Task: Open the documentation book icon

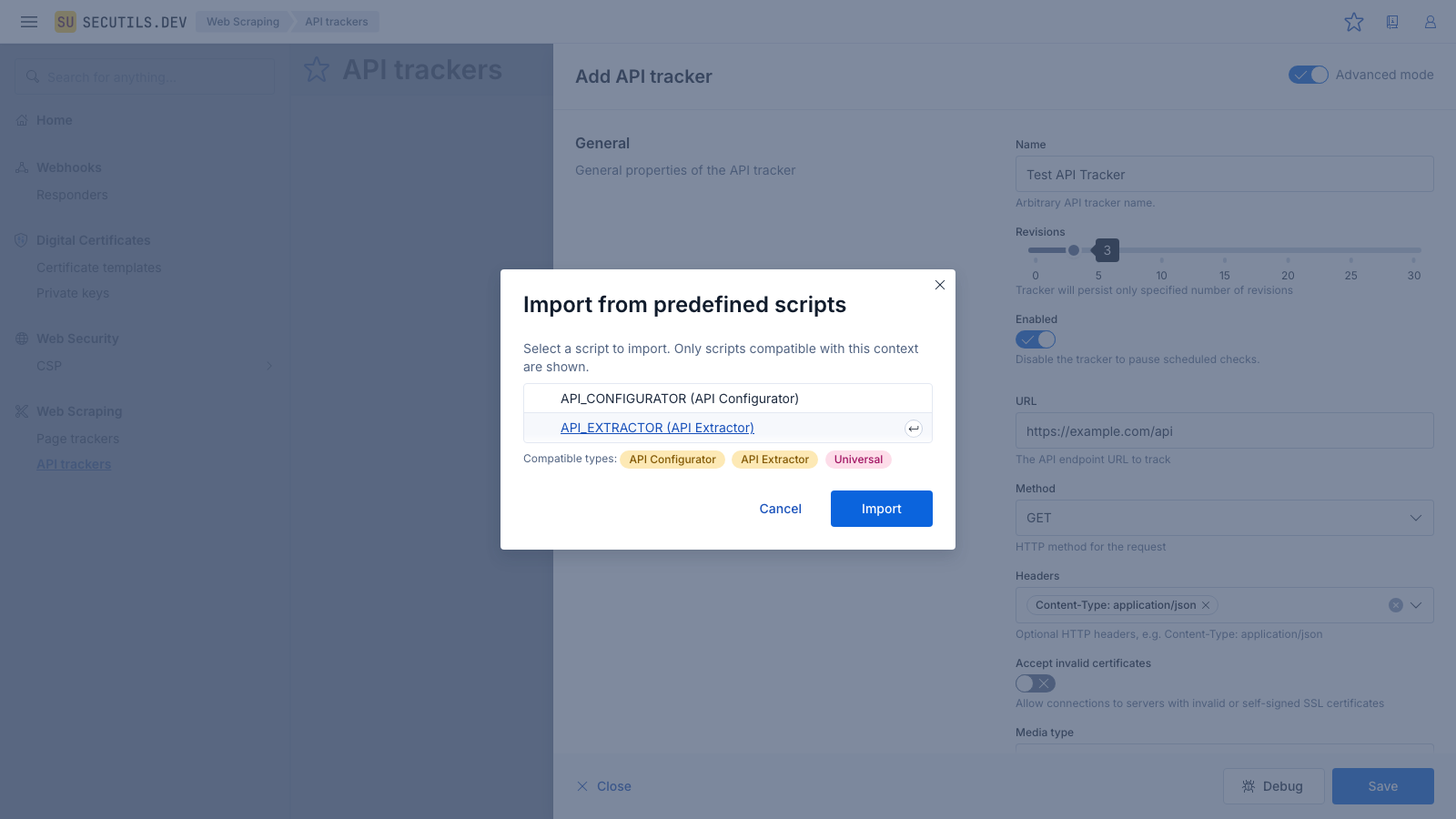Action: 1392,22
